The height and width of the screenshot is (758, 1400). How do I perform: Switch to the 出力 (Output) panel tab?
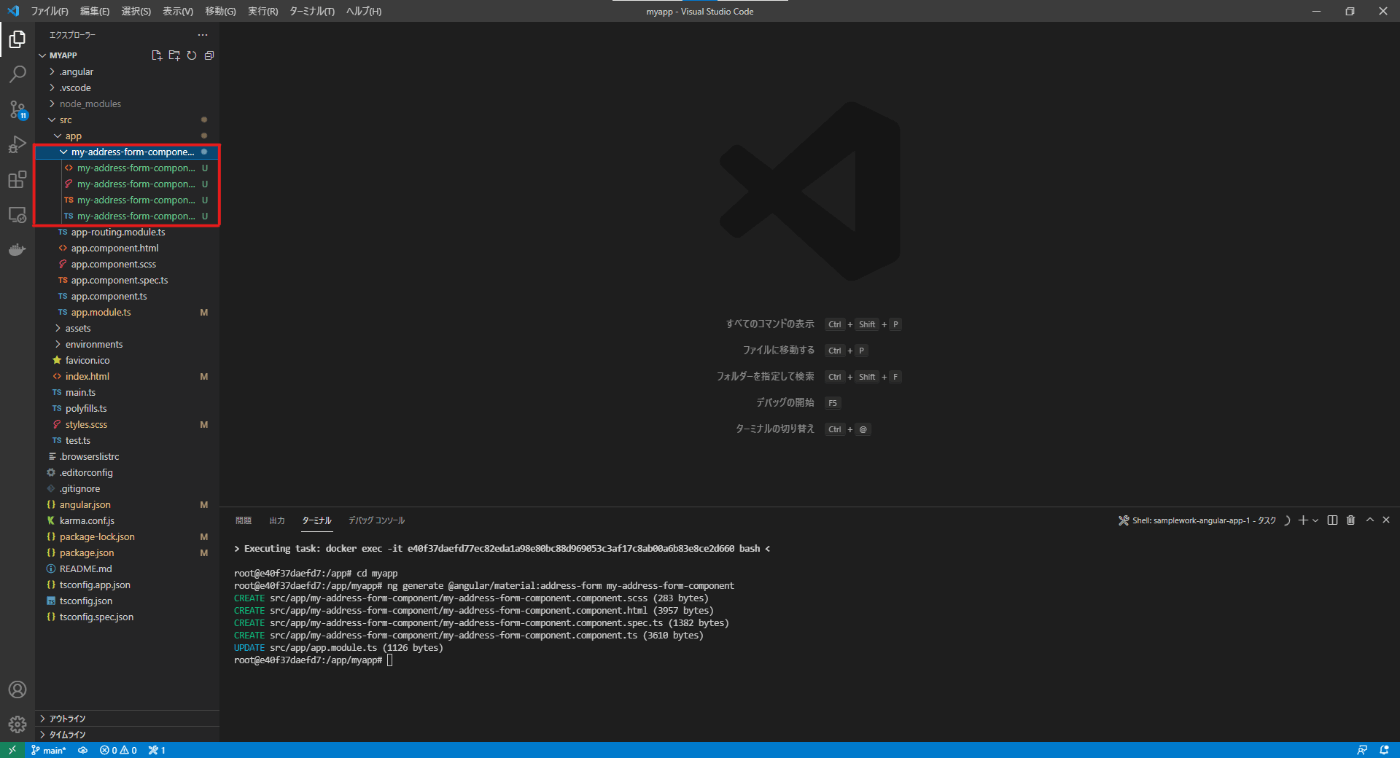tap(277, 521)
